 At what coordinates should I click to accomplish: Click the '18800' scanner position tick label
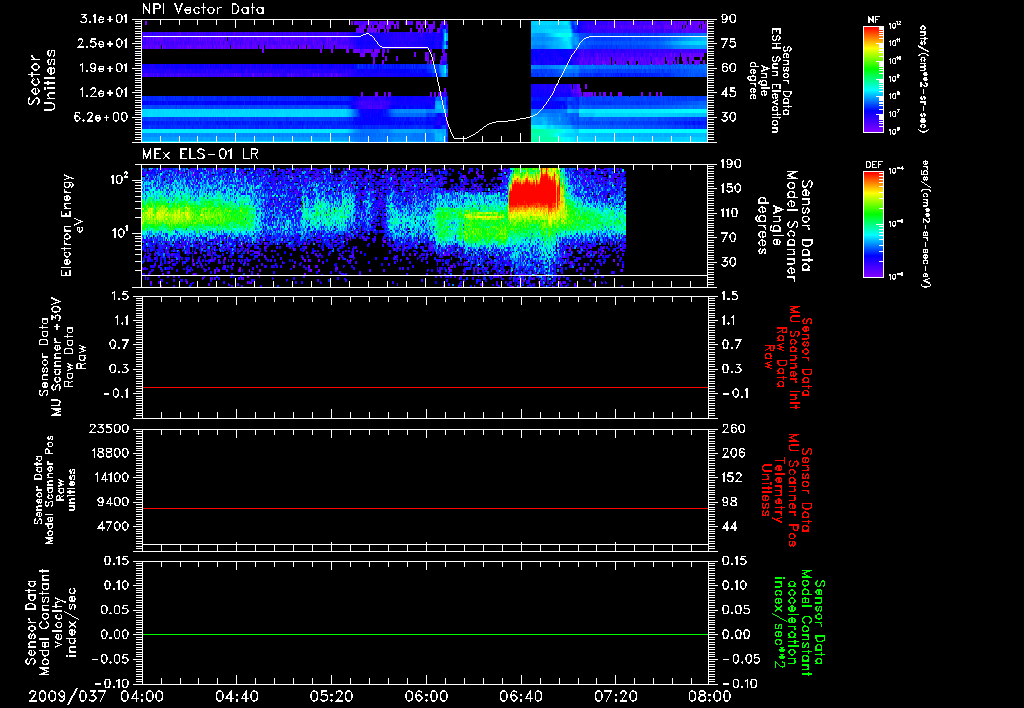tap(109, 453)
